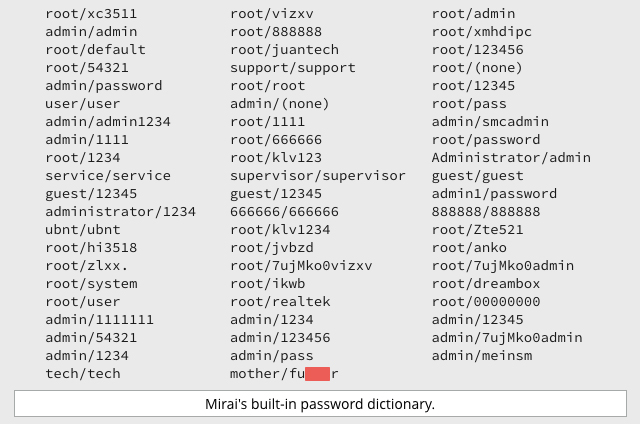Click the admin/smcadmin entry
The height and width of the screenshot is (424, 640).
pyautogui.click(x=490, y=122)
